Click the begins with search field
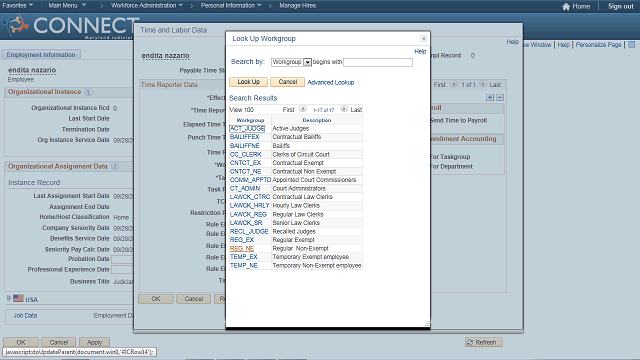The width and height of the screenshot is (640, 360). pyautogui.click(x=378, y=62)
